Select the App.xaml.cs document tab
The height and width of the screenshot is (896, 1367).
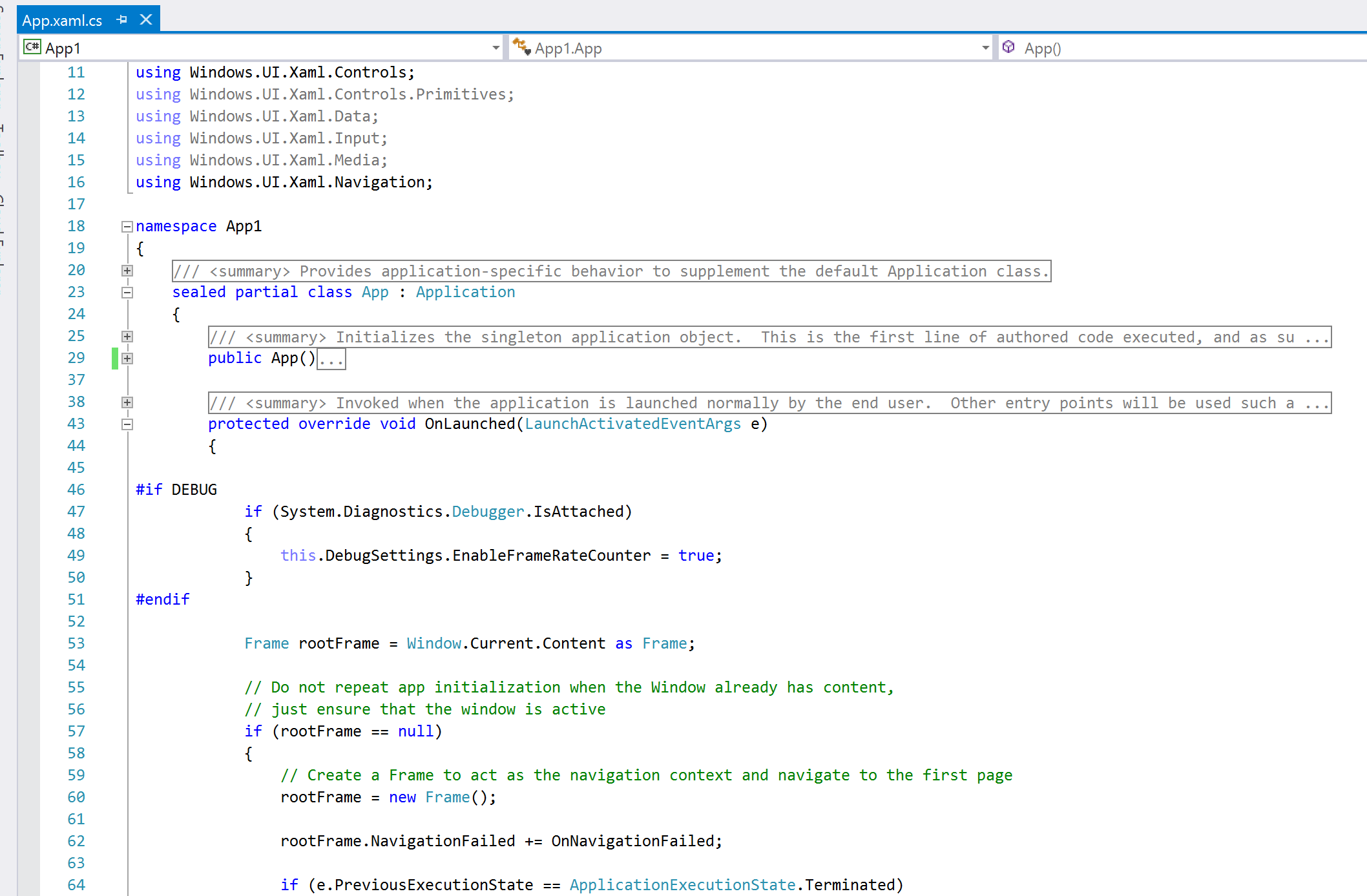click(62, 21)
